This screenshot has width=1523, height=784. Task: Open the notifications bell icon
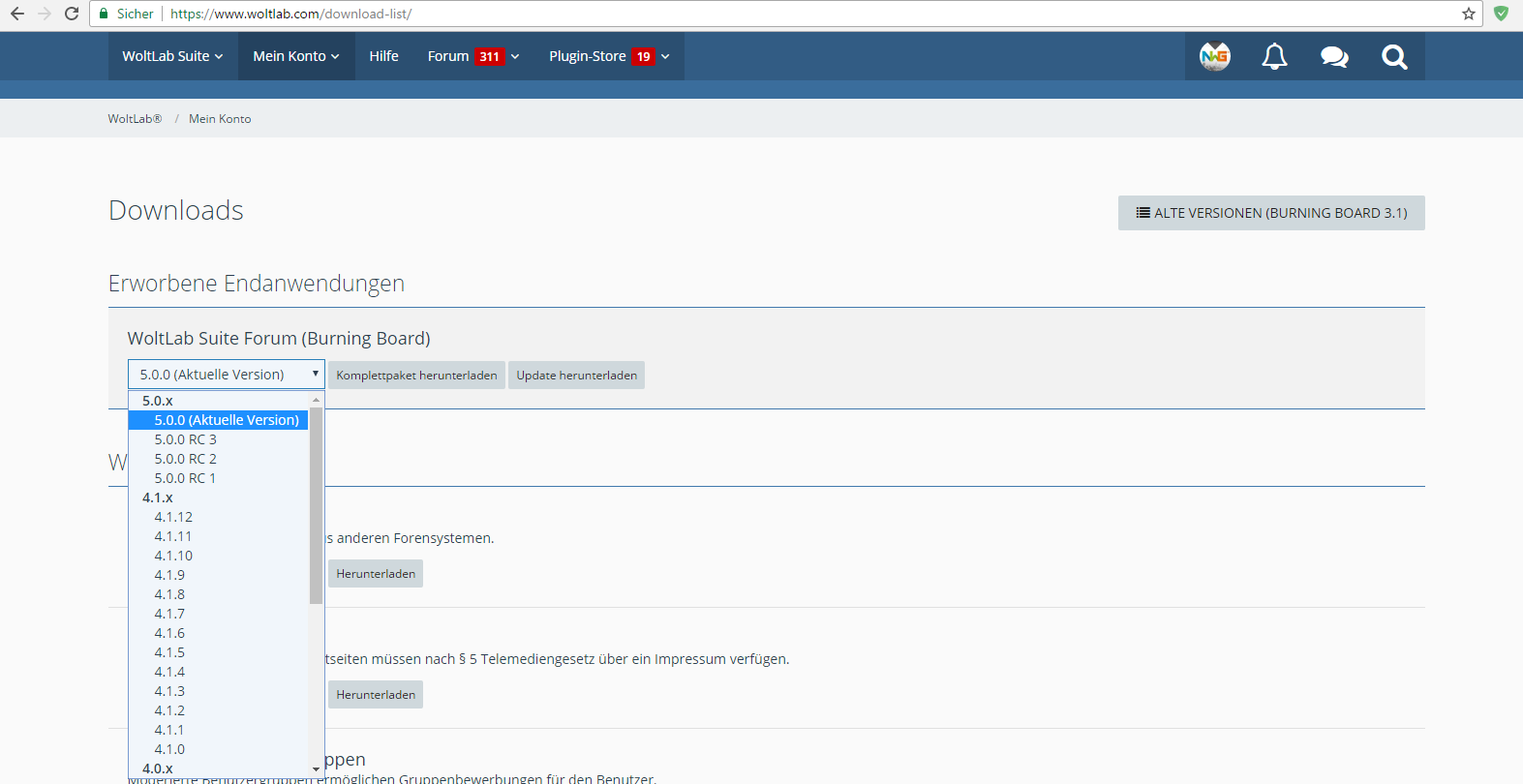[x=1274, y=57]
